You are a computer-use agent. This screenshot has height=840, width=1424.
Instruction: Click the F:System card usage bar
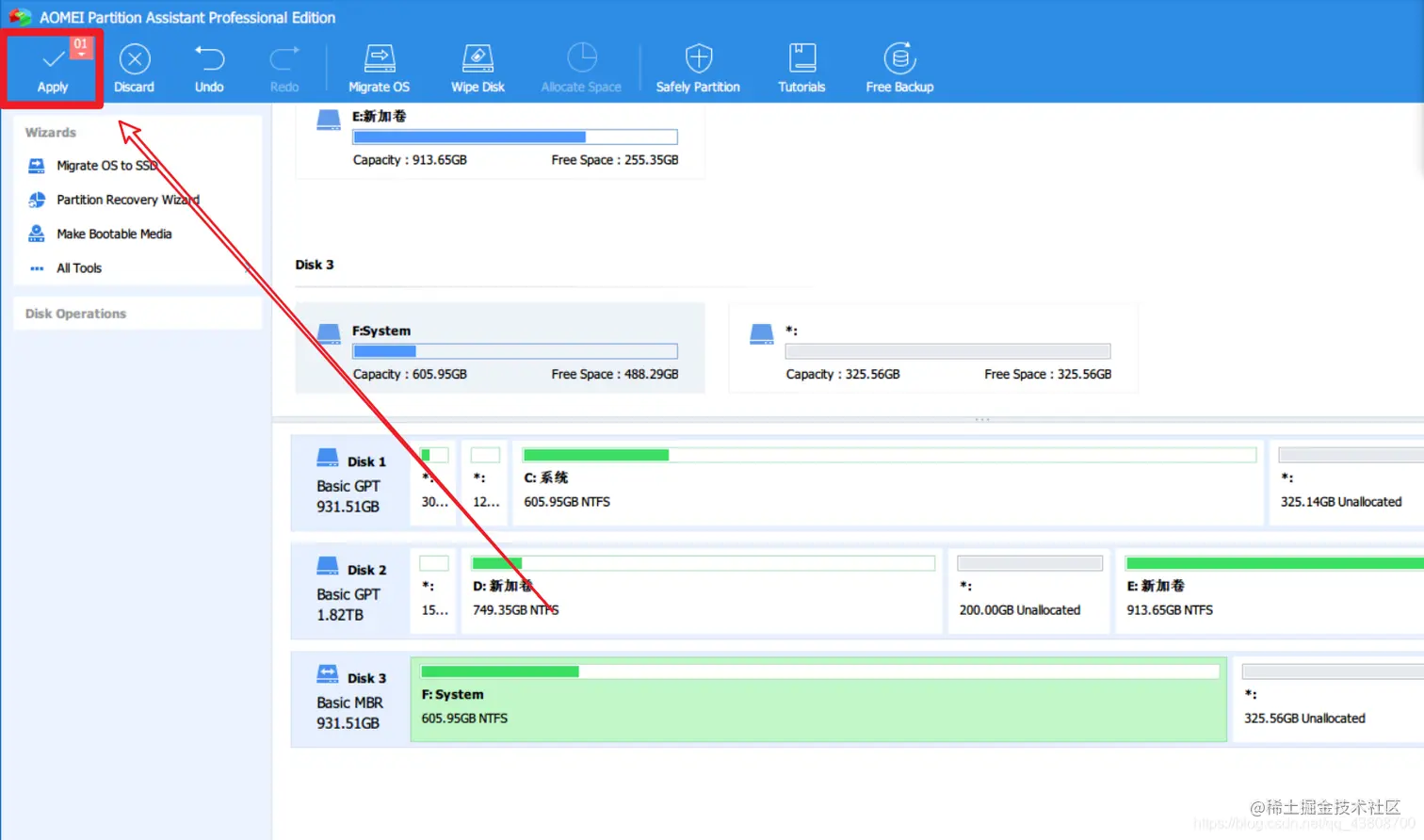pos(515,351)
